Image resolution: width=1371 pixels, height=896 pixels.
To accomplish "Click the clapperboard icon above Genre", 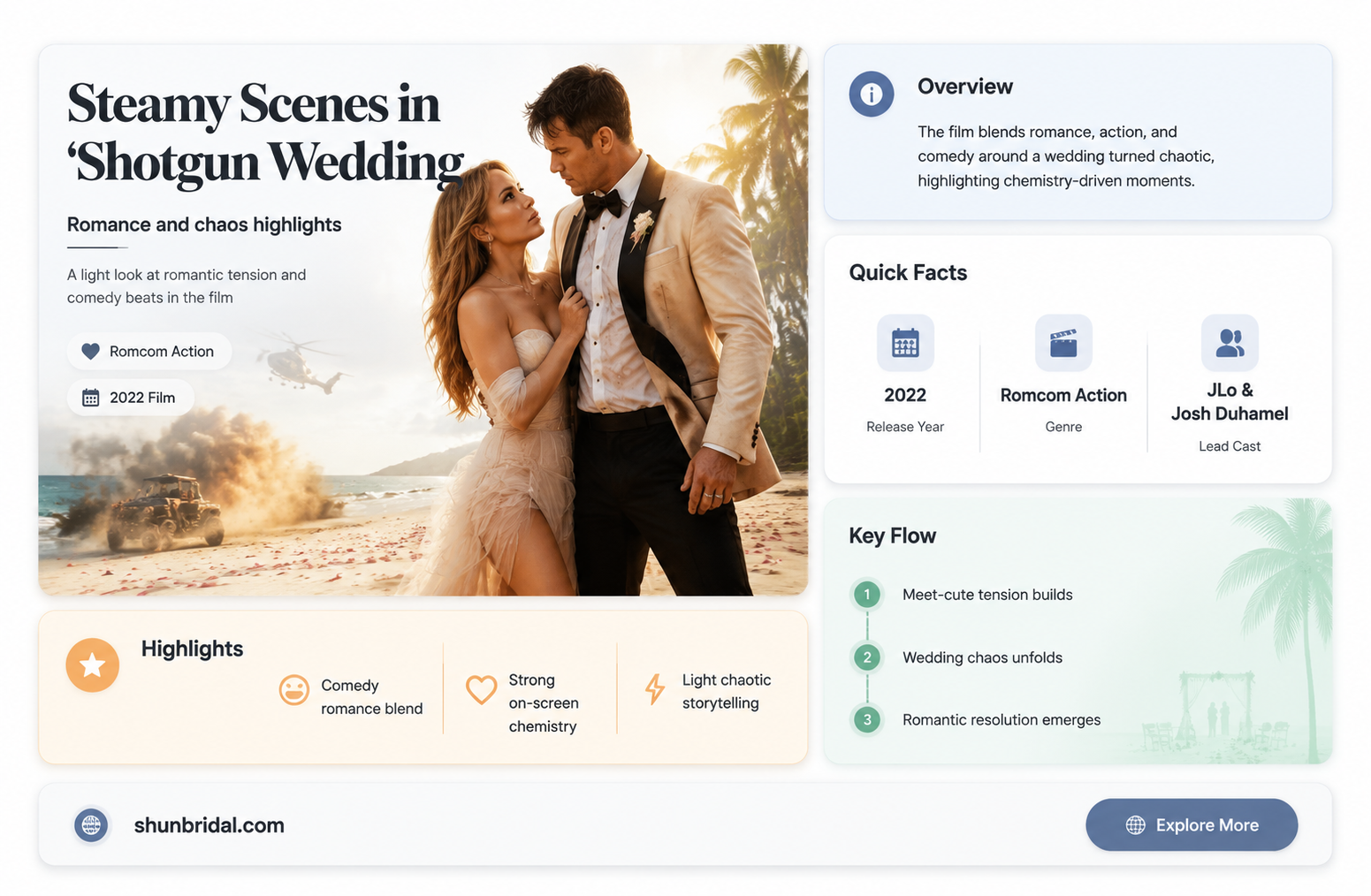I will pyautogui.click(x=1063, y=343).
